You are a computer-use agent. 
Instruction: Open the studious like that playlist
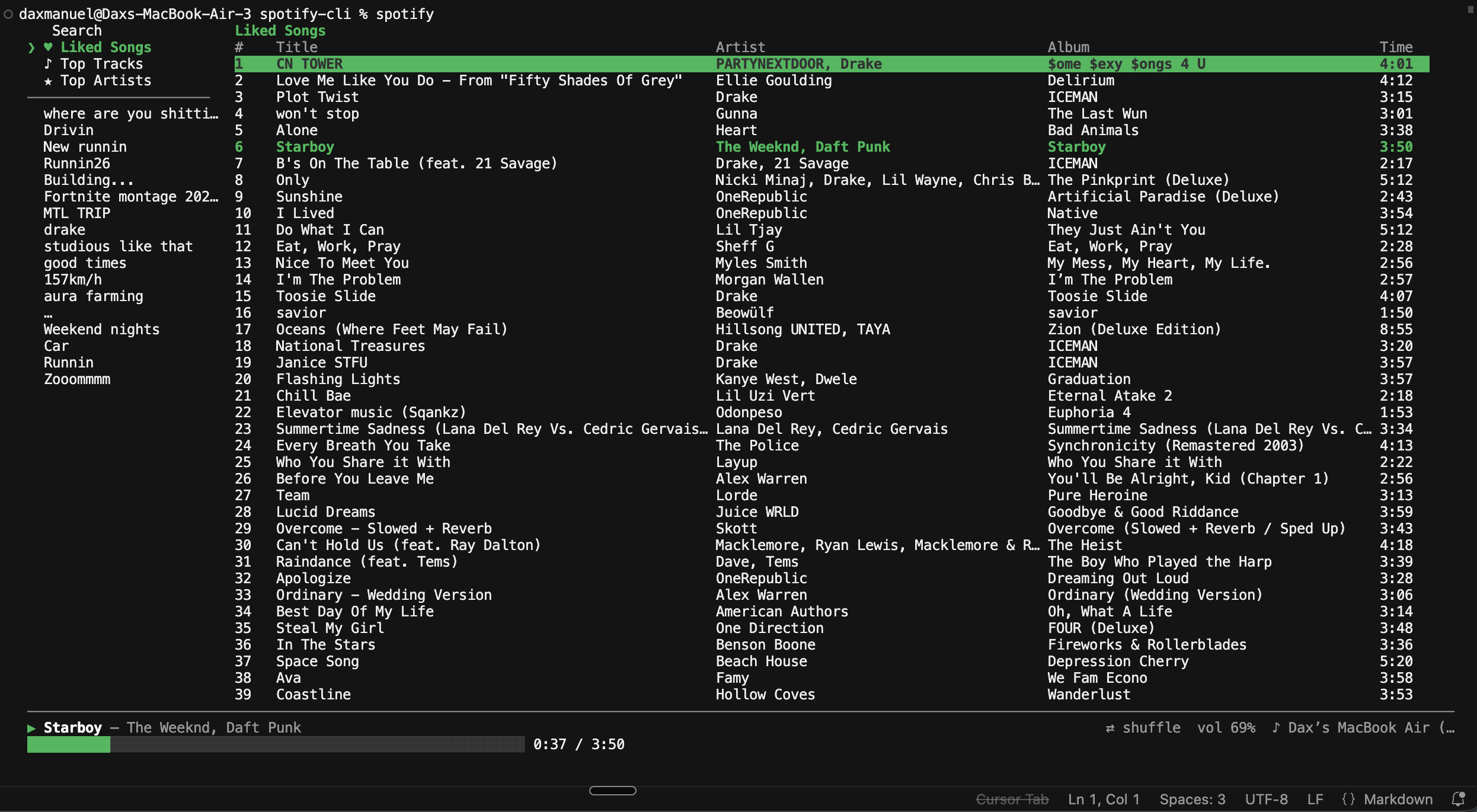coord(118,247)
